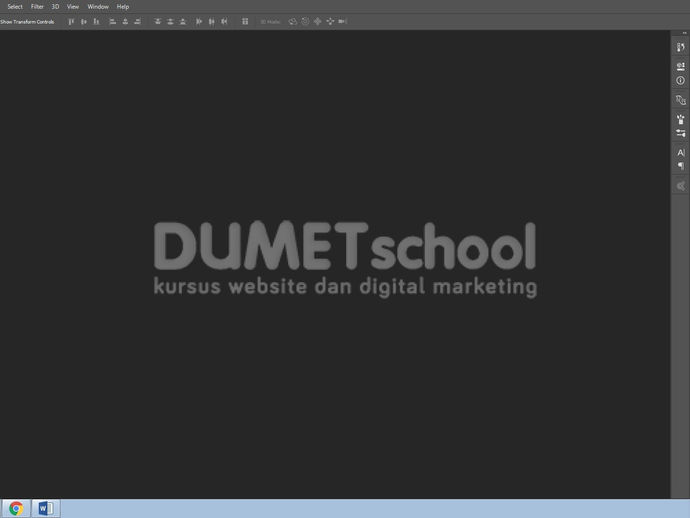Open the bottom share-like panel icon

coord(681,186)
